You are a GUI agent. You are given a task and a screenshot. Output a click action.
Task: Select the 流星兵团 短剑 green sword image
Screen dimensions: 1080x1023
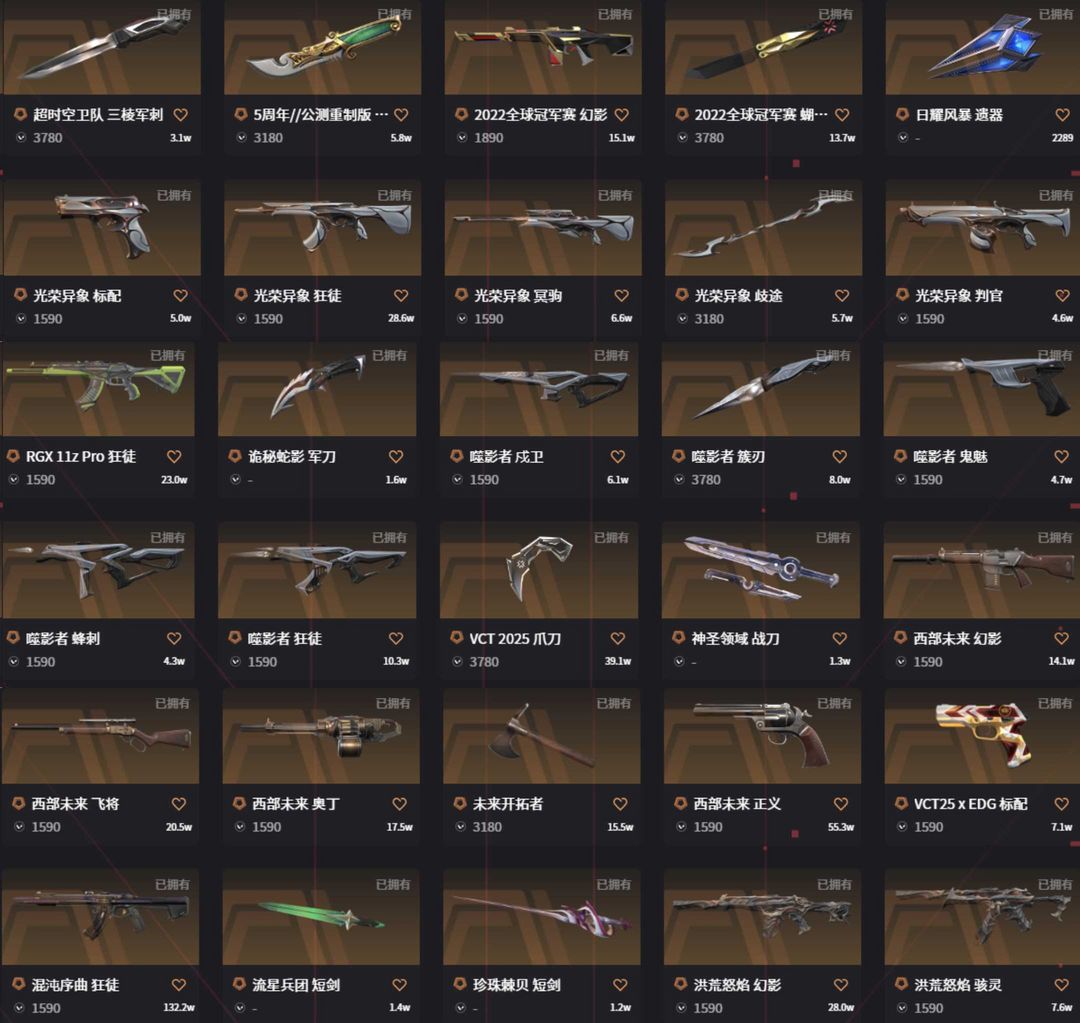[x=321, y=917]
